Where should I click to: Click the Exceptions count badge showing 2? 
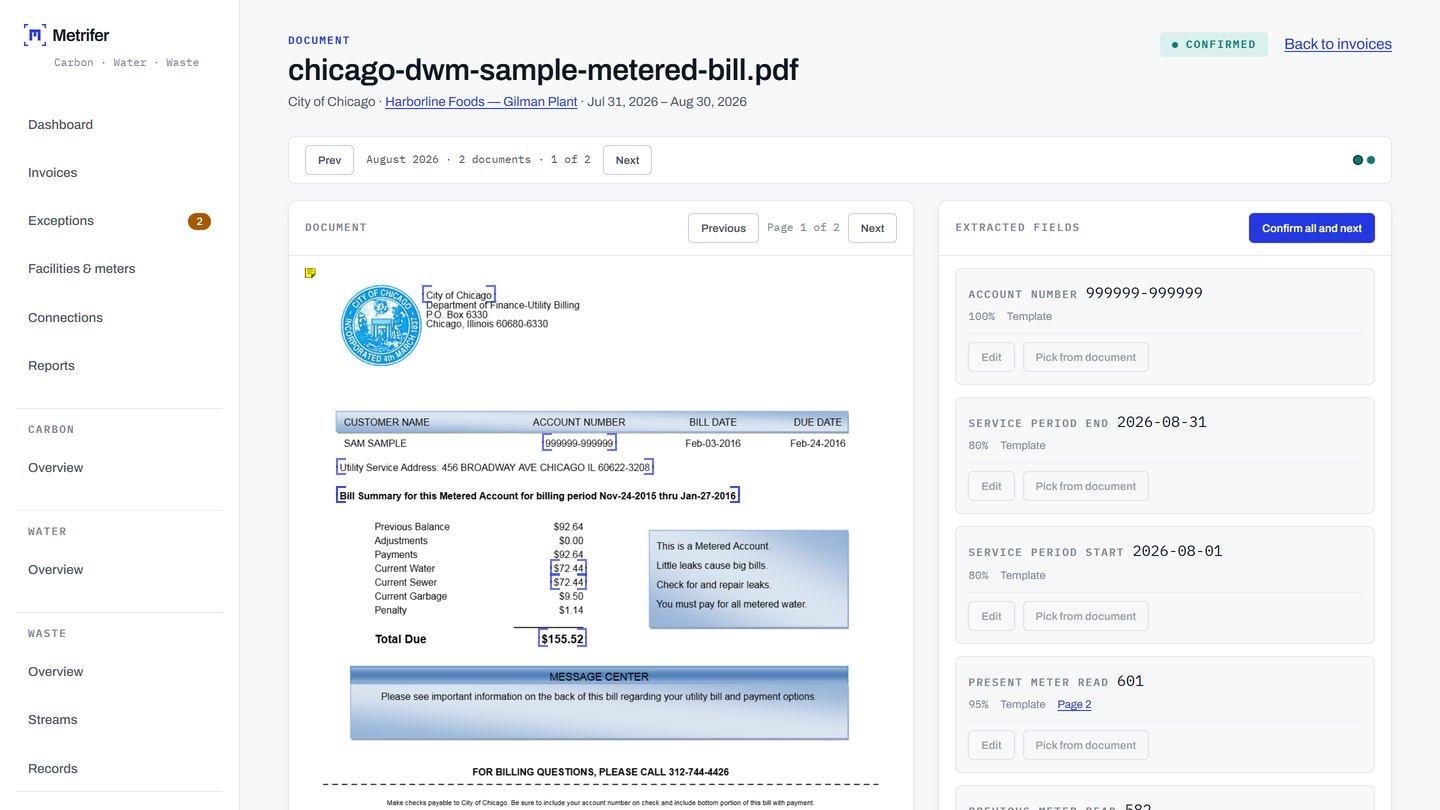[199, 221]
